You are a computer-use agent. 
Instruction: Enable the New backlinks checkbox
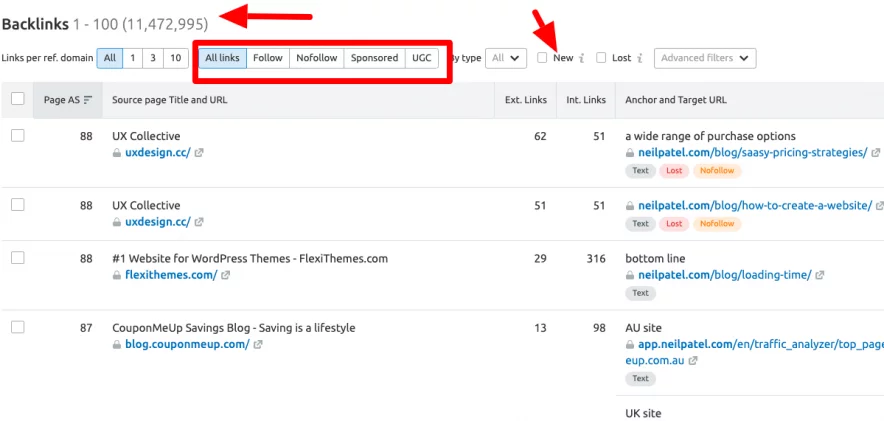[542, 57]
